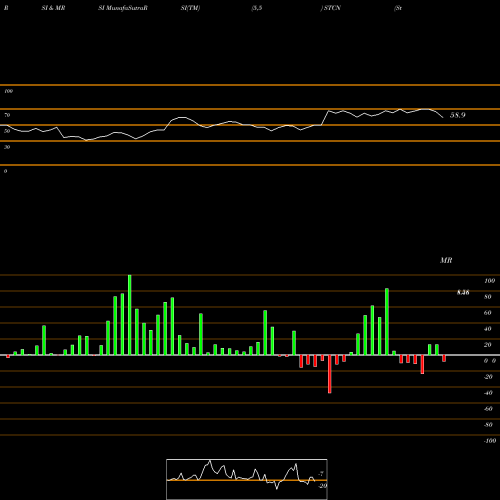
Task: Click the "60" label on MR axis
Action: click(x=488, y=313)
